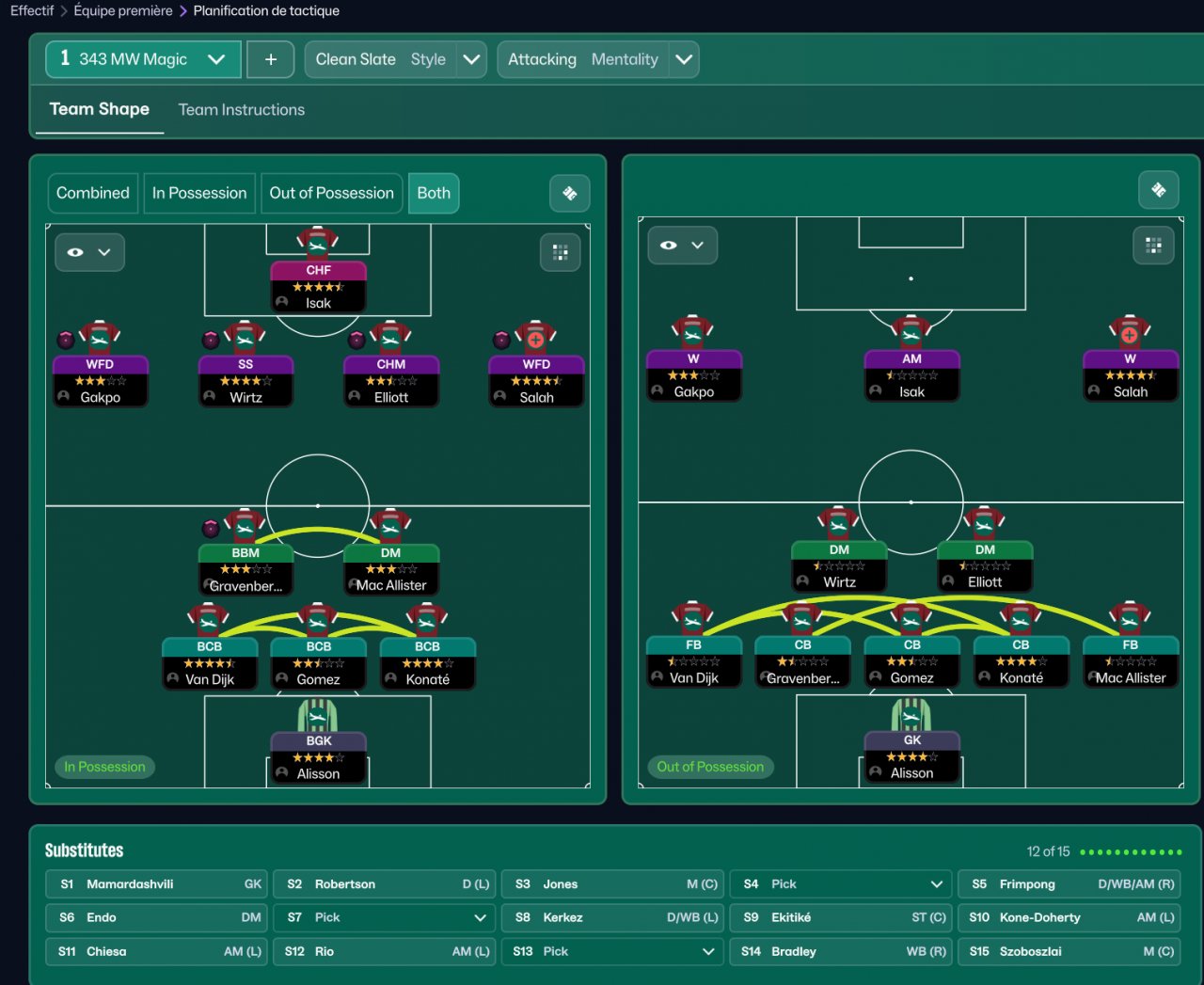Image resolution: width=1204 pixels, height=985 pixels.
Task: Click the purple role badge beside Elliott's CHM shirt
Action: [x=356, y=340]
